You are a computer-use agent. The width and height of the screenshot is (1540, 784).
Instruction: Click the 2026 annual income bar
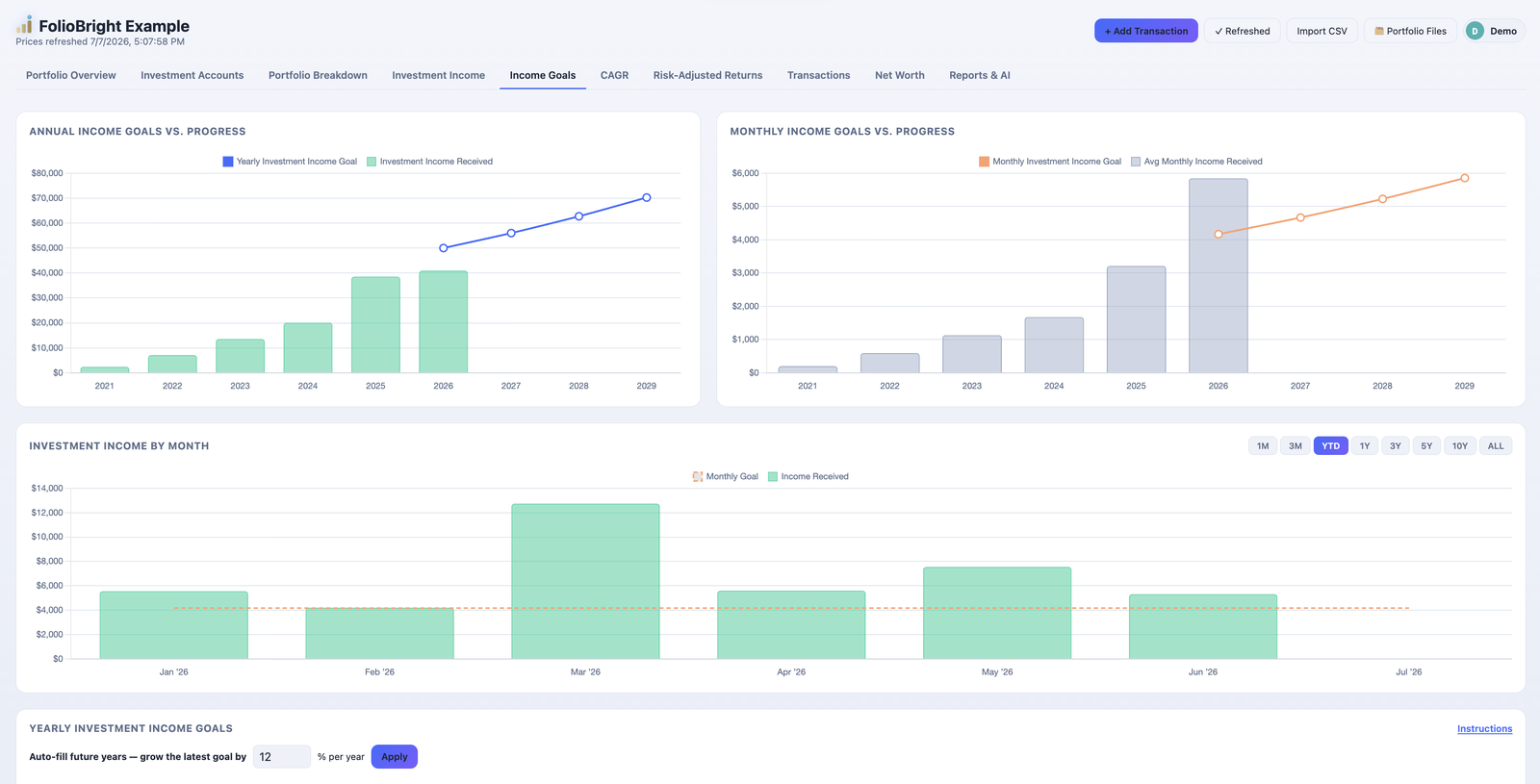click(x=444, y=322)
